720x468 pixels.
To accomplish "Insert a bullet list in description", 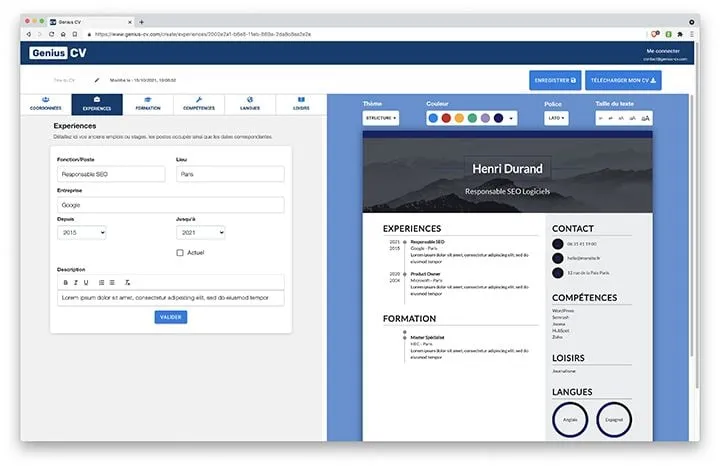I will 112,282.
